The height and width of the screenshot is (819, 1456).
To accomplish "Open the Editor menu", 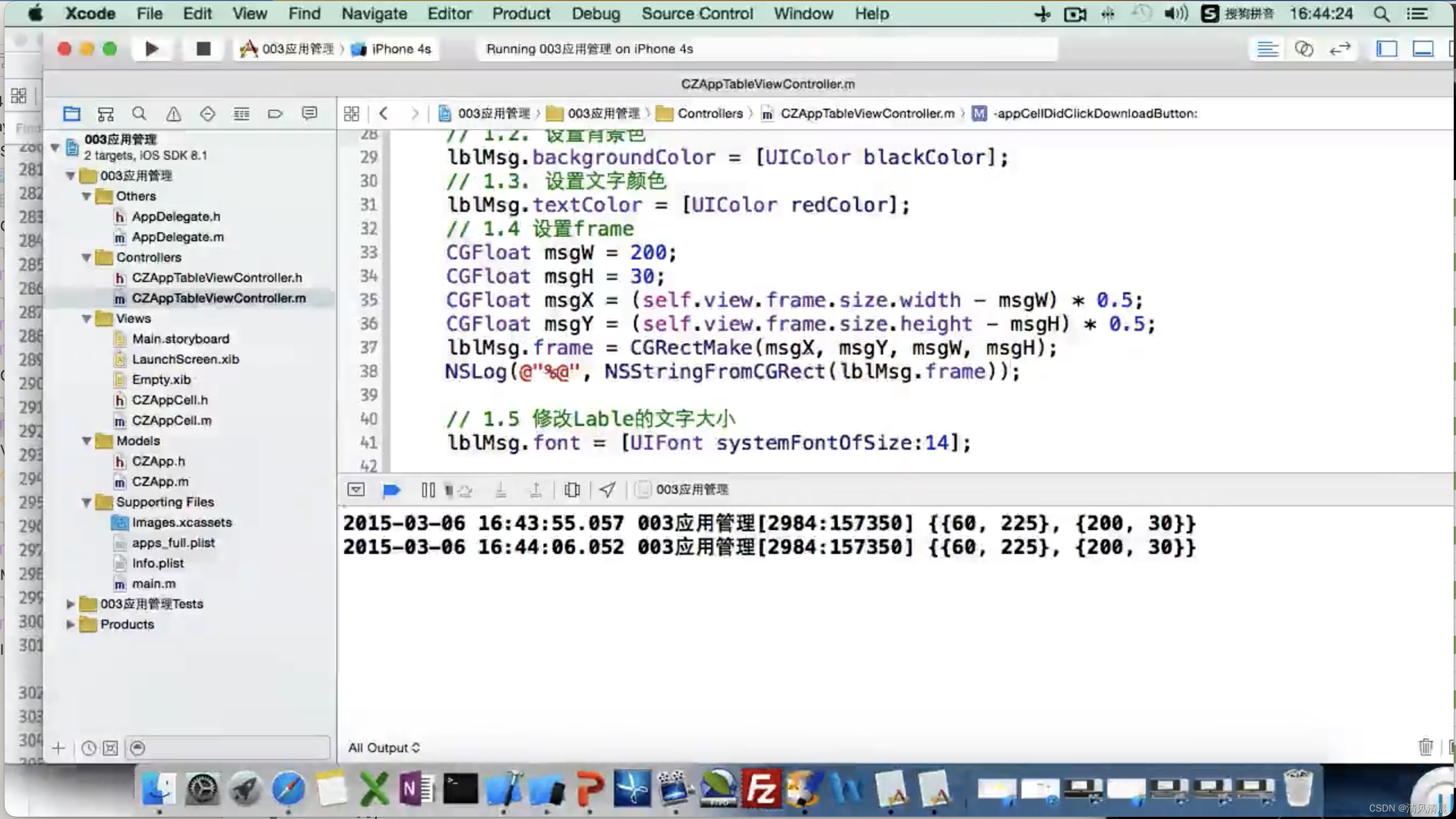I will tap(449, 14).
